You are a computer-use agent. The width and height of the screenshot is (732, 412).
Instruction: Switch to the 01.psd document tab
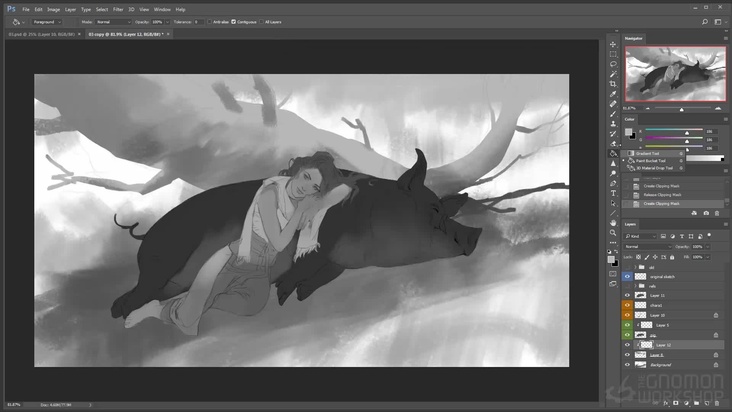(x=42, y=34)
